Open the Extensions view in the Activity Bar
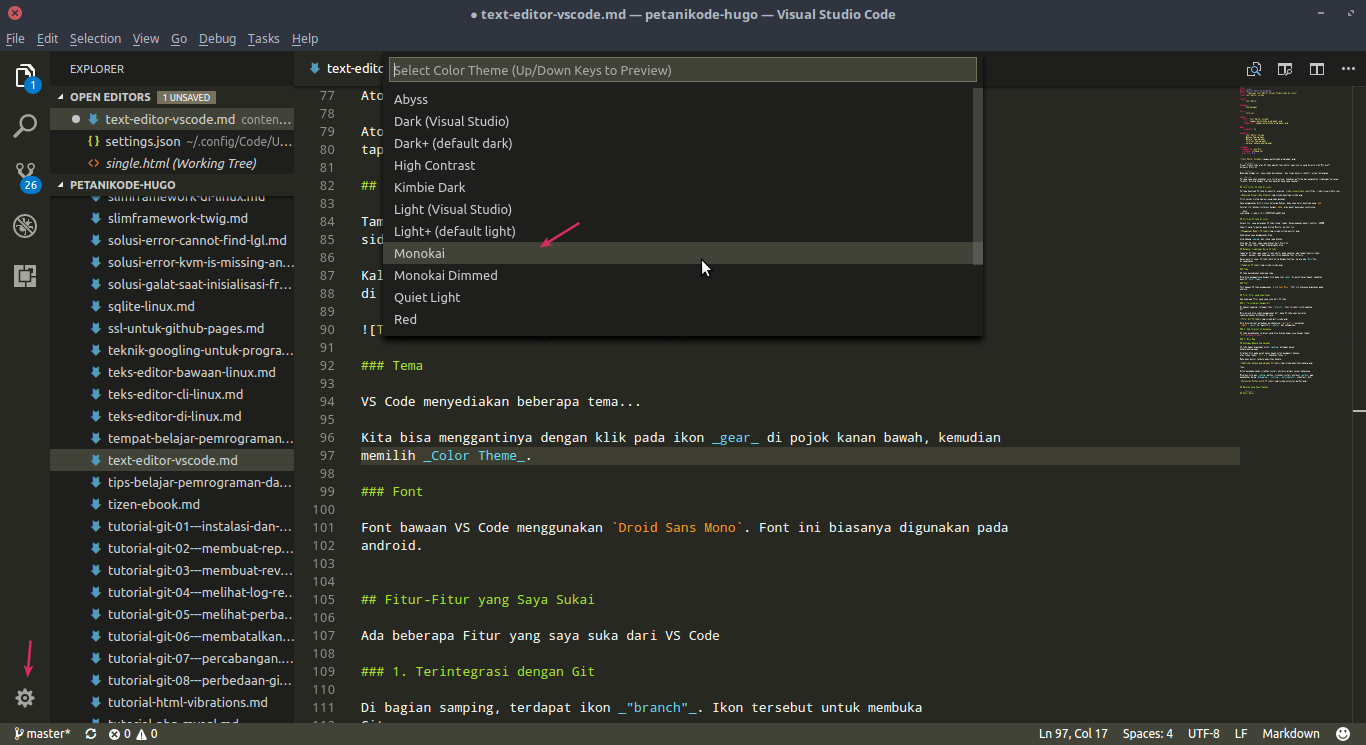This screenshot has height=745, width=1366. [x=24, y=275]
